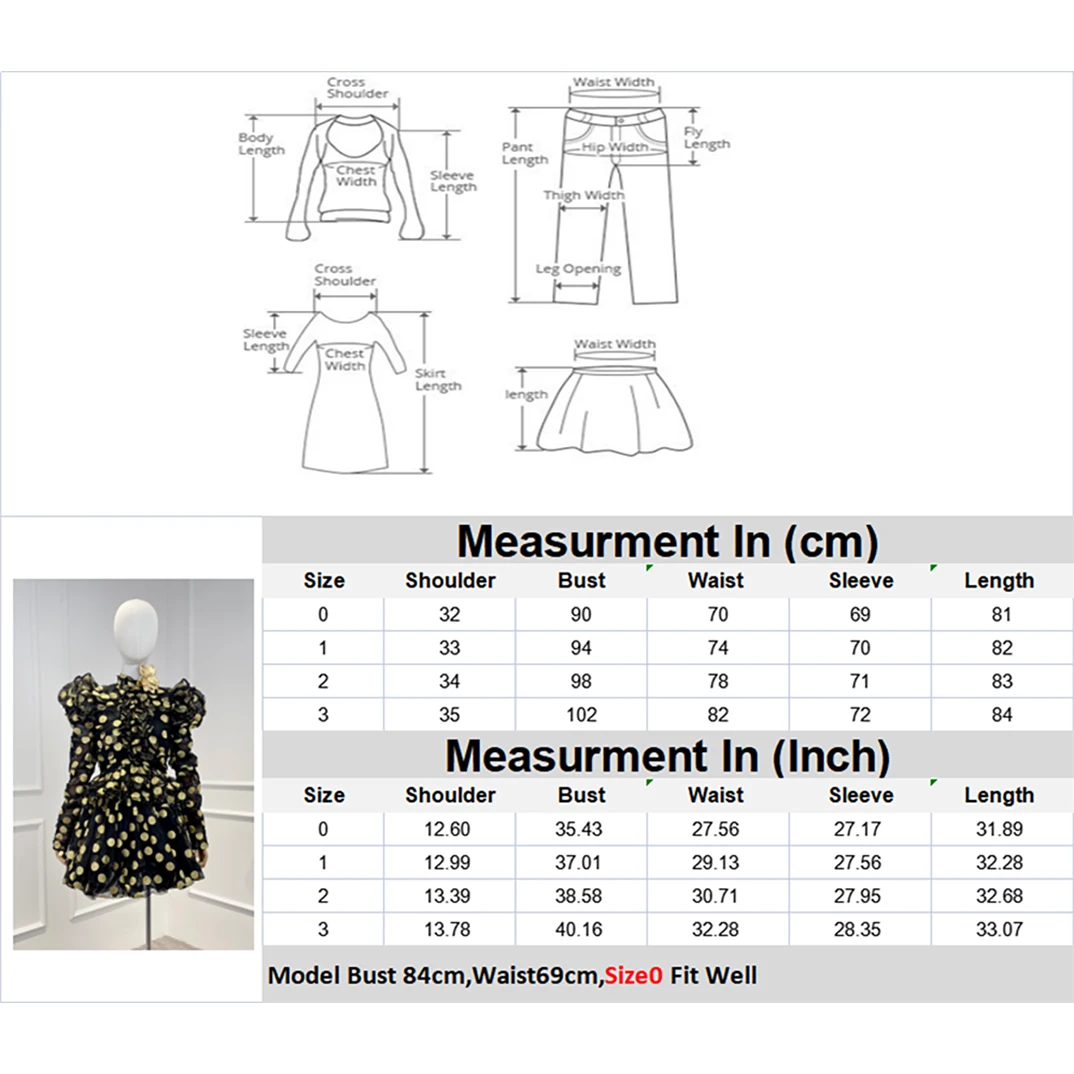Image resolution: width=1074 pixels, height=1074 pixels.
Task: Click 'Chest Width' label inside the dress diagram
Action: [x=345, y=360]
